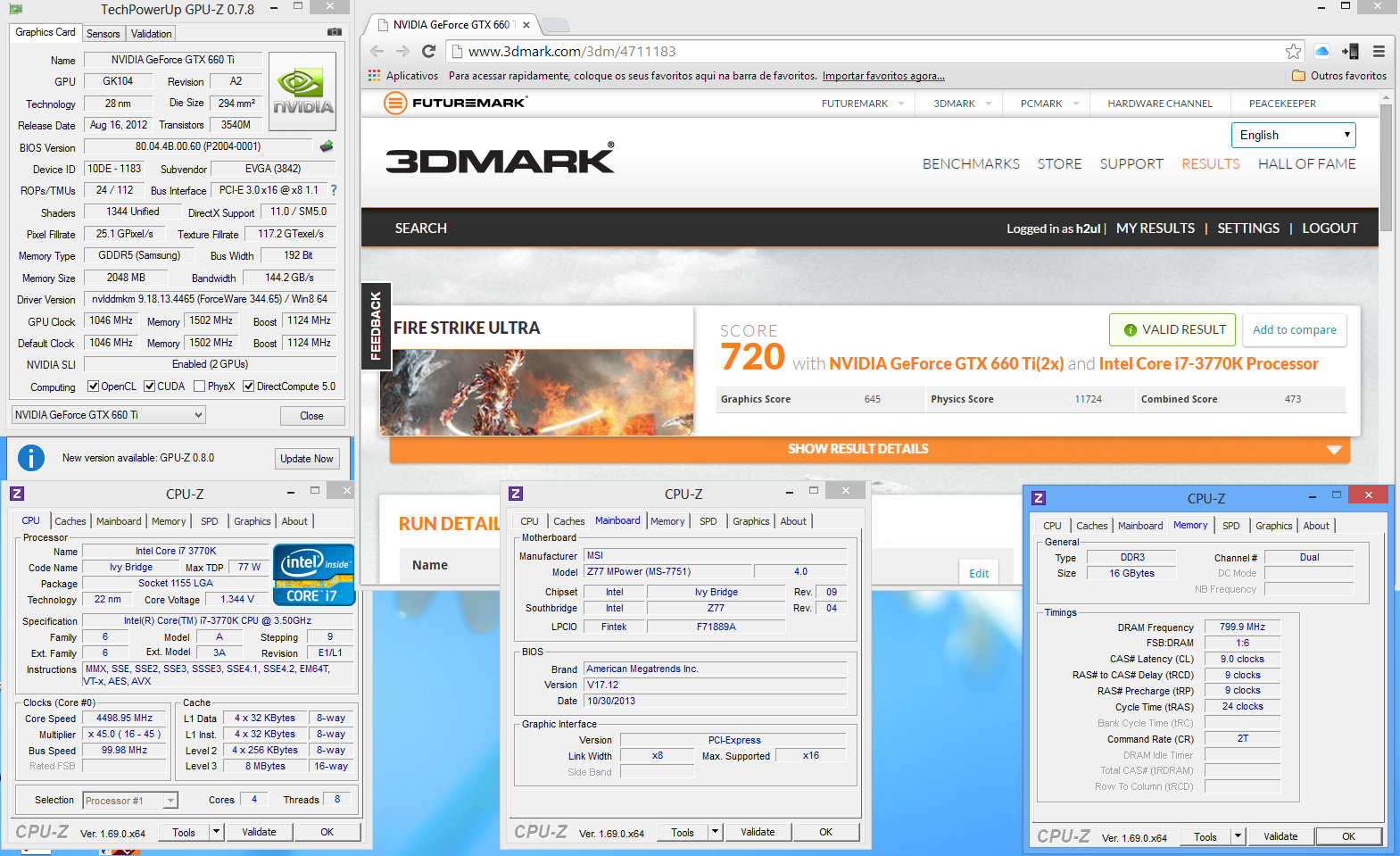Image resolution: width=1400 pixels, height=856 pixels.
Task: Open the RESULTS menu on 3DMark
Action: (1211, 163)
